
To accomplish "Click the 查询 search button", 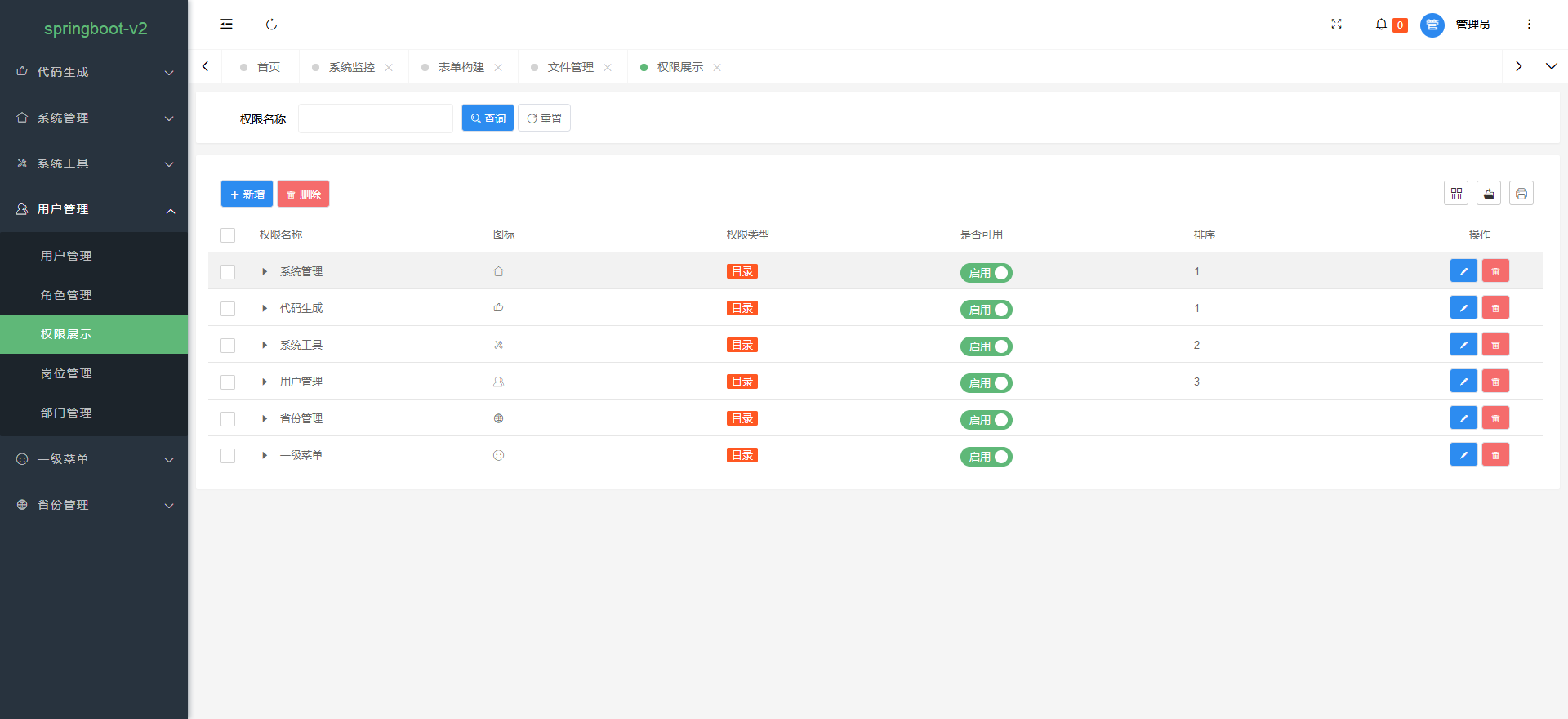I will 488,118.
